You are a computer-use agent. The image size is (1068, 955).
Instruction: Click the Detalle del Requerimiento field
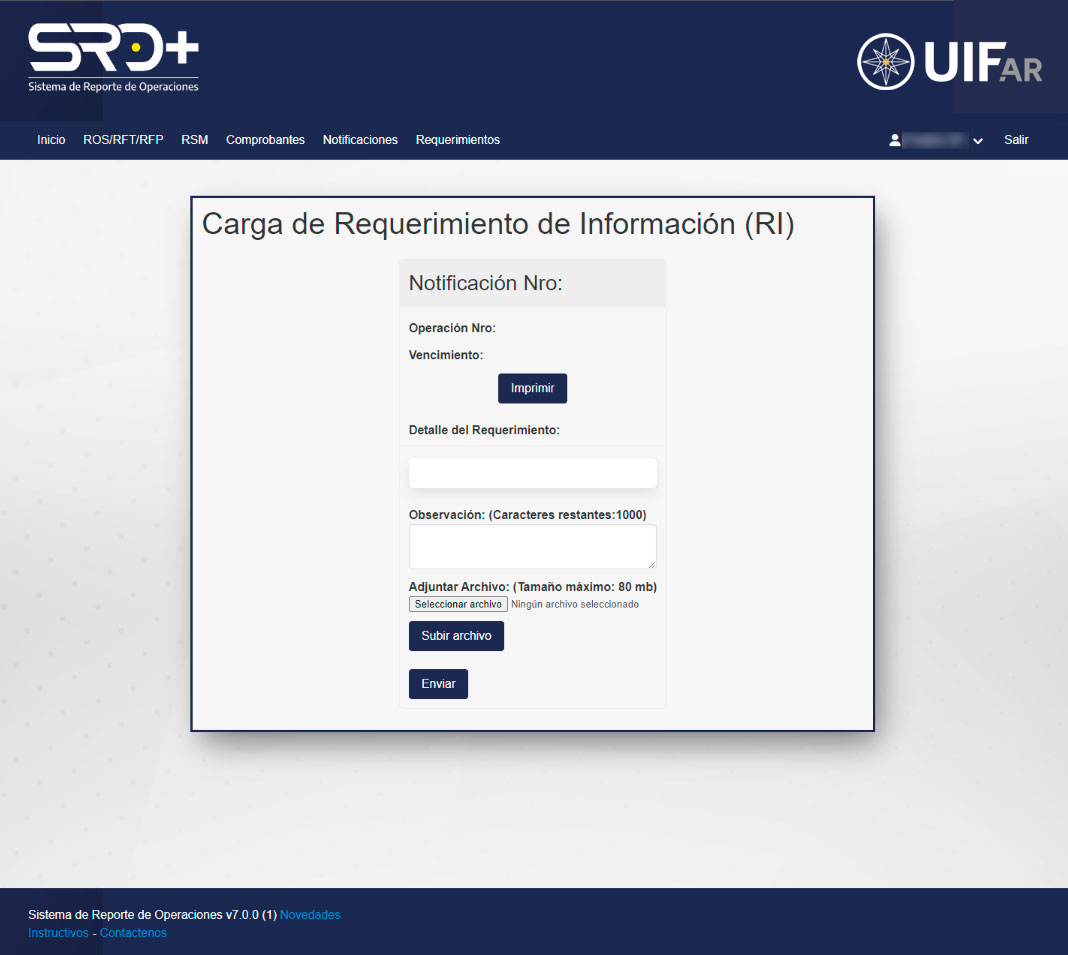532,473
